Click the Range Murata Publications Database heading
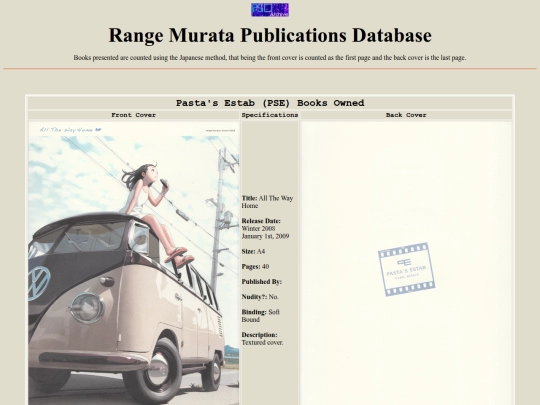Image resolution: width=540 pixels, height=405 pixels. point(270,35)
